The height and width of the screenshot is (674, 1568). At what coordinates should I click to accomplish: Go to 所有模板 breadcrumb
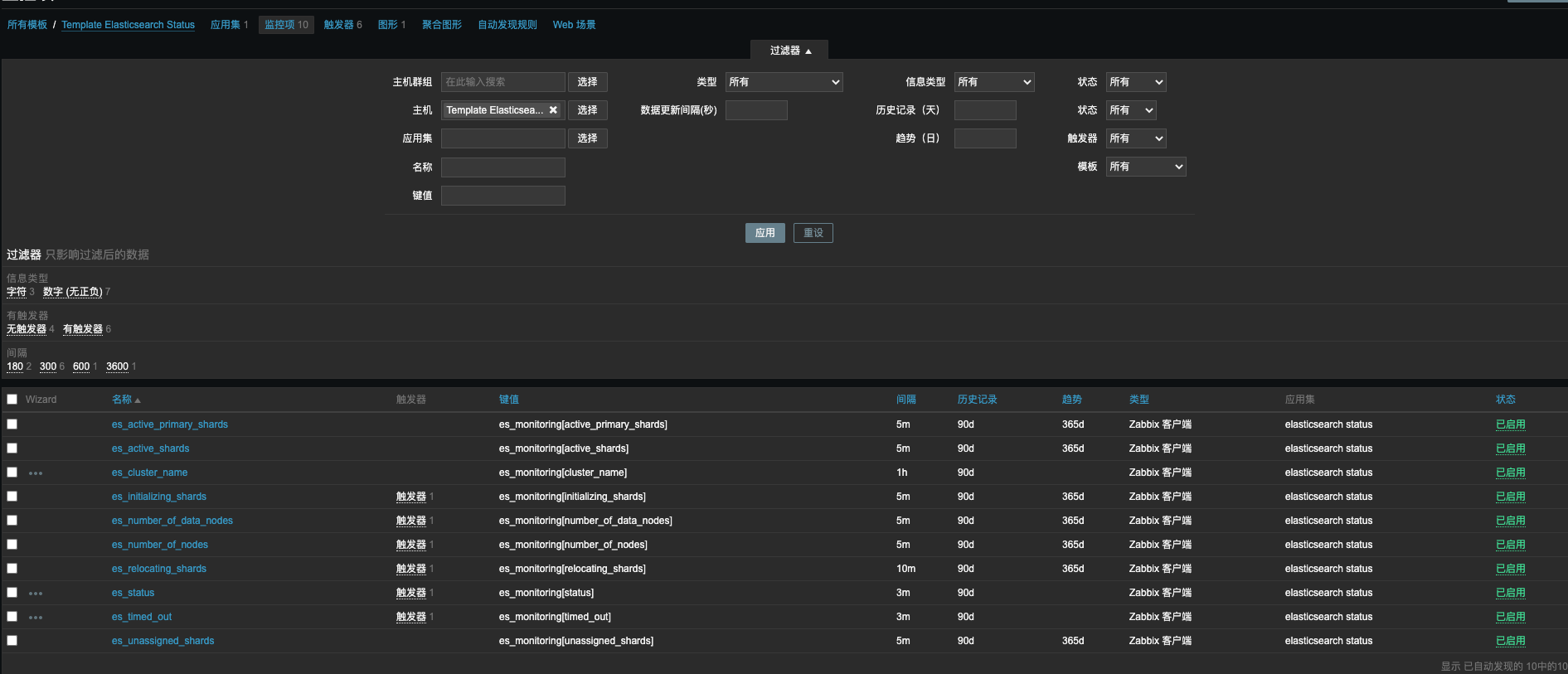coord(27,25)
